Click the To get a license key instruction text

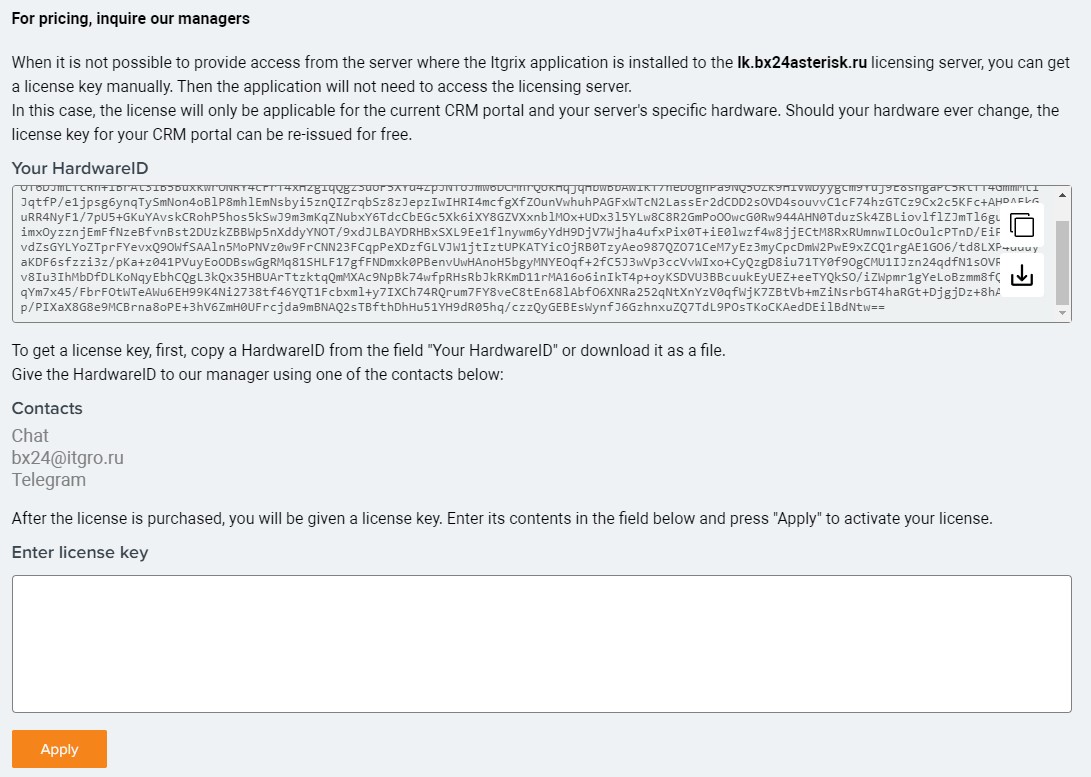coord(369,351)
